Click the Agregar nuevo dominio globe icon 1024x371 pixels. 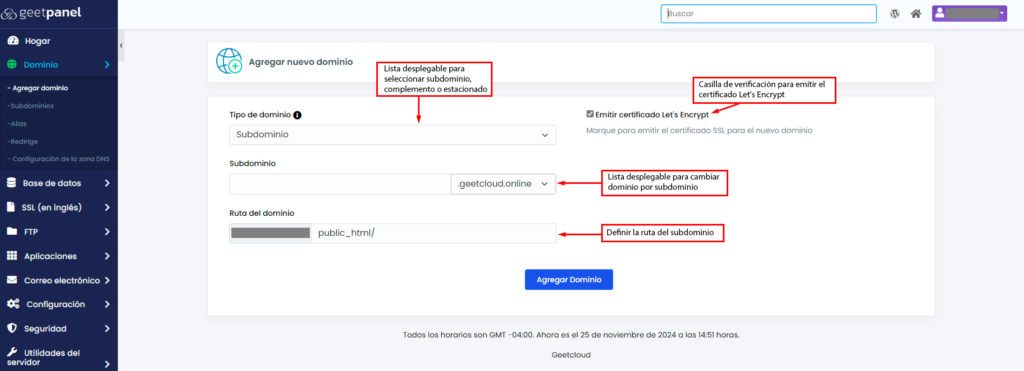click(229, 61)
